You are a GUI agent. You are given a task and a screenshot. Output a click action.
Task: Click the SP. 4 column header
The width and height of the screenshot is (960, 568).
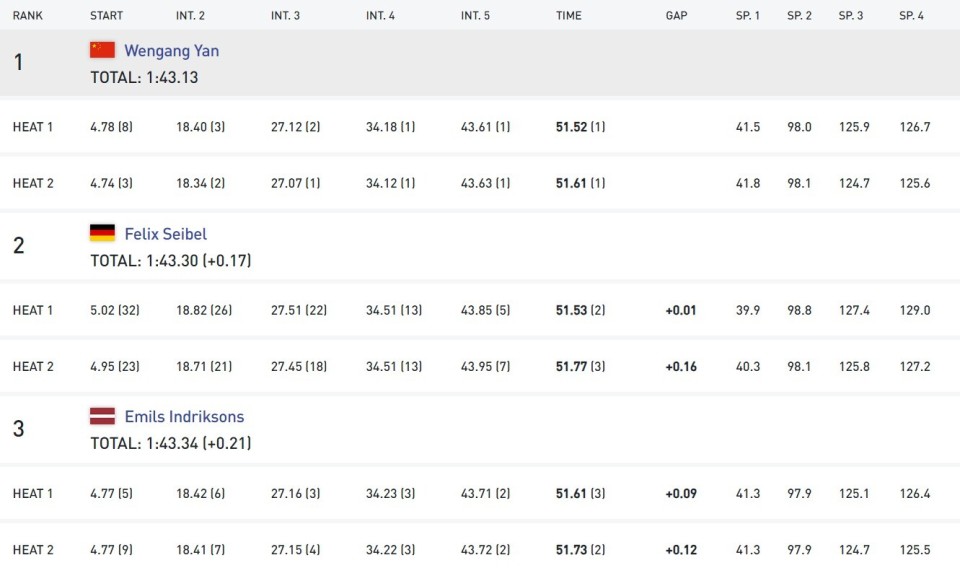tap(911, 16)
